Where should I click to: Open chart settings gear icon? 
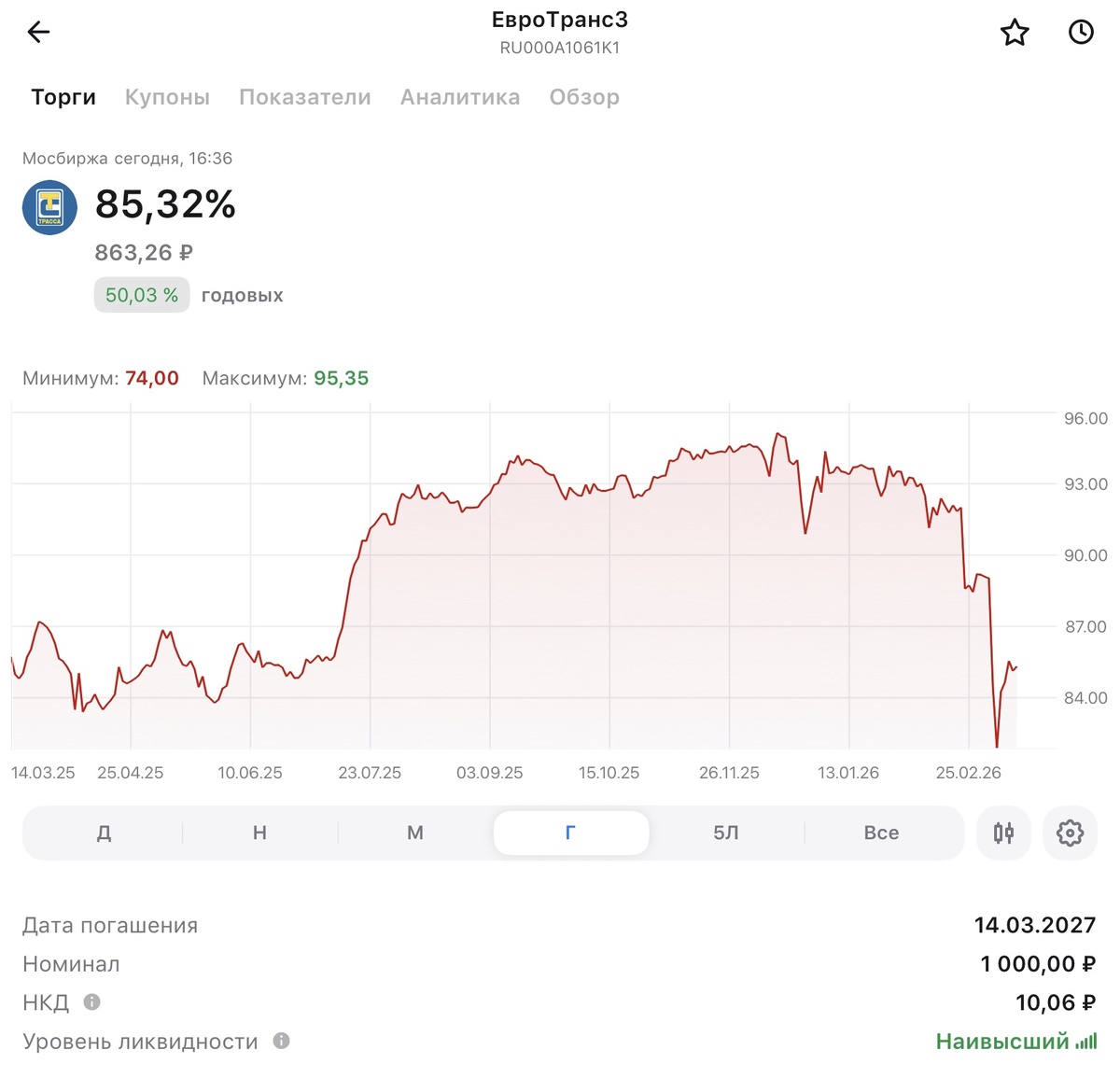click(x=1070, y=833)
